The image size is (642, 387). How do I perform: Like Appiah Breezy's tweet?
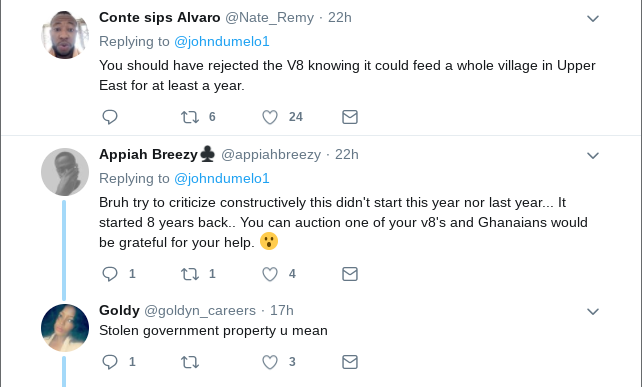[x=270, y=274]
